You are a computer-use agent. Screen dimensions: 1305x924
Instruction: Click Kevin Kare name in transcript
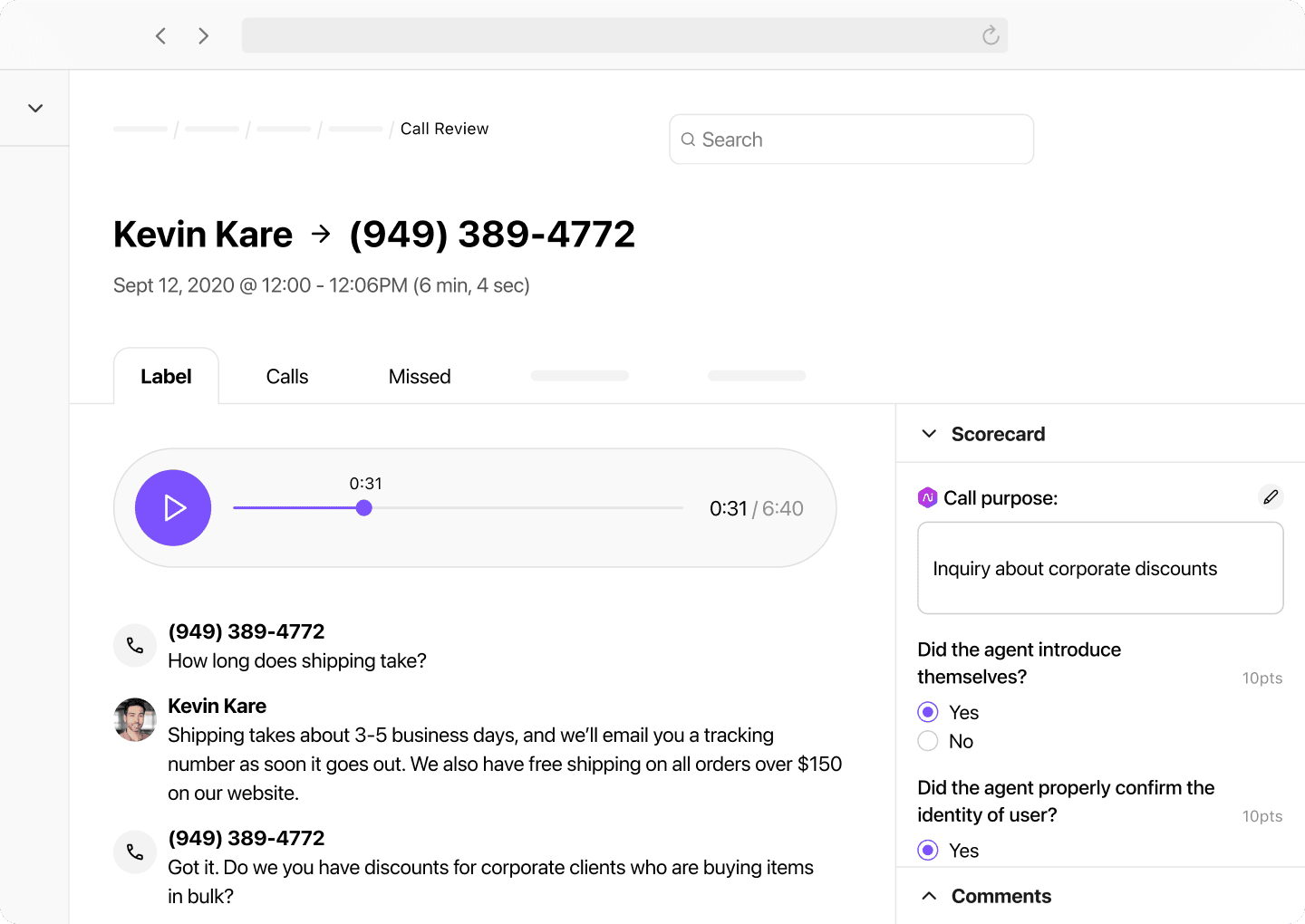point(217,706)
